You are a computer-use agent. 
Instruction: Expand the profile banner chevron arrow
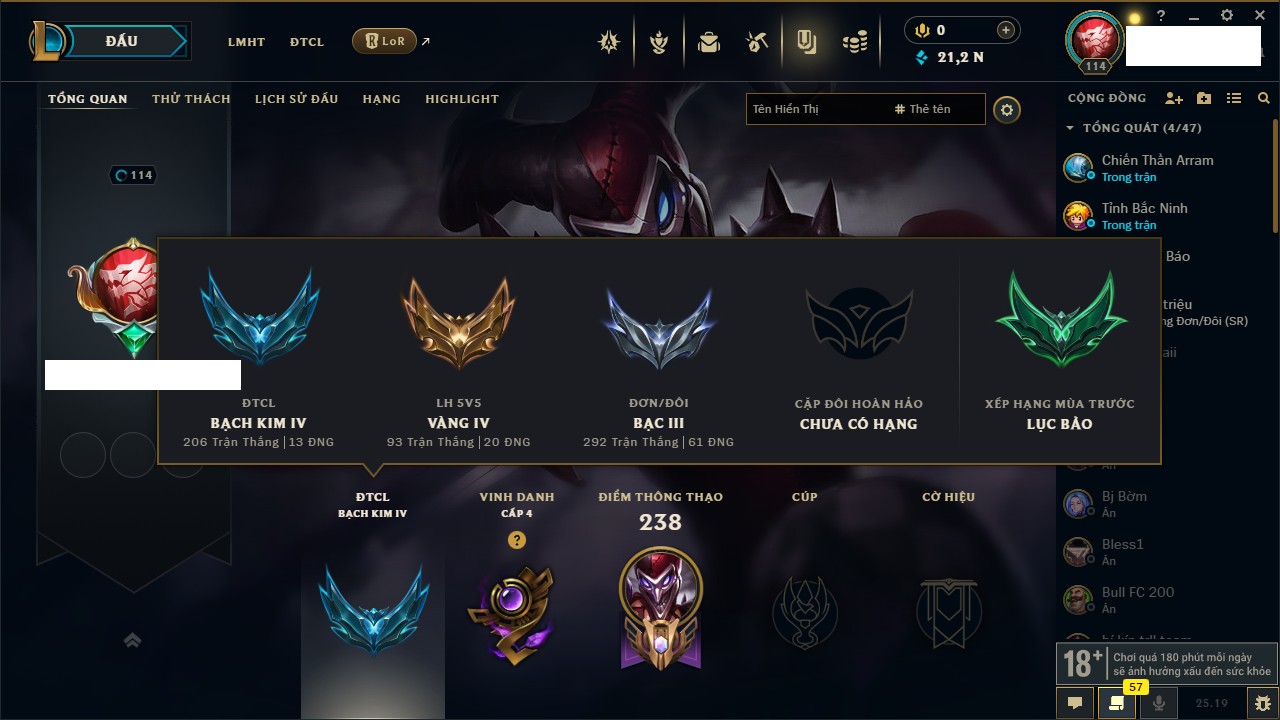pyautogui.click(x=132, y=640)
